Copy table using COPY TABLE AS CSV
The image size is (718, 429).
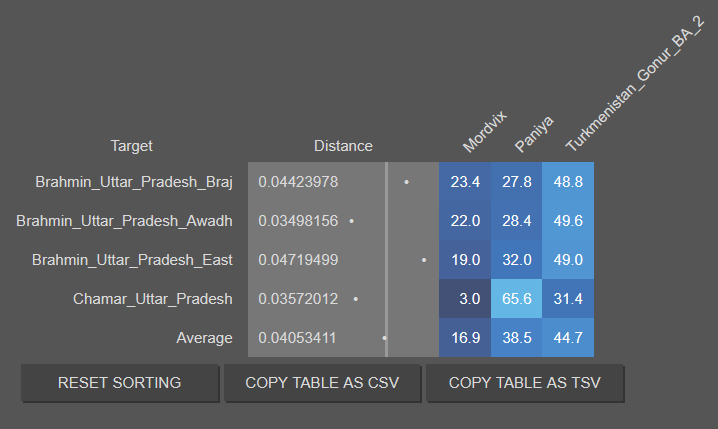click(322, 383)
